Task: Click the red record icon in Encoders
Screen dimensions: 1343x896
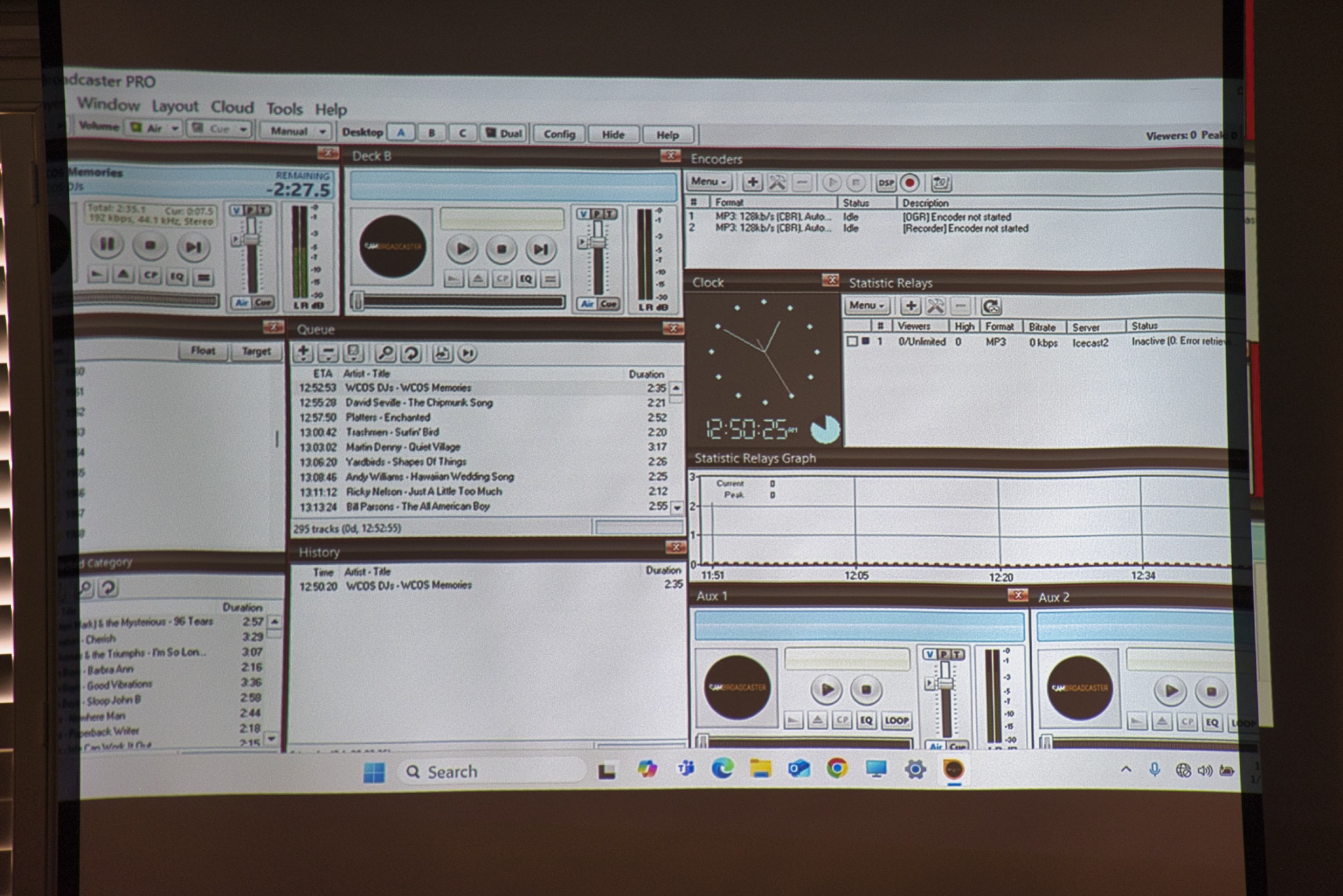Action: tap(910, 183)
